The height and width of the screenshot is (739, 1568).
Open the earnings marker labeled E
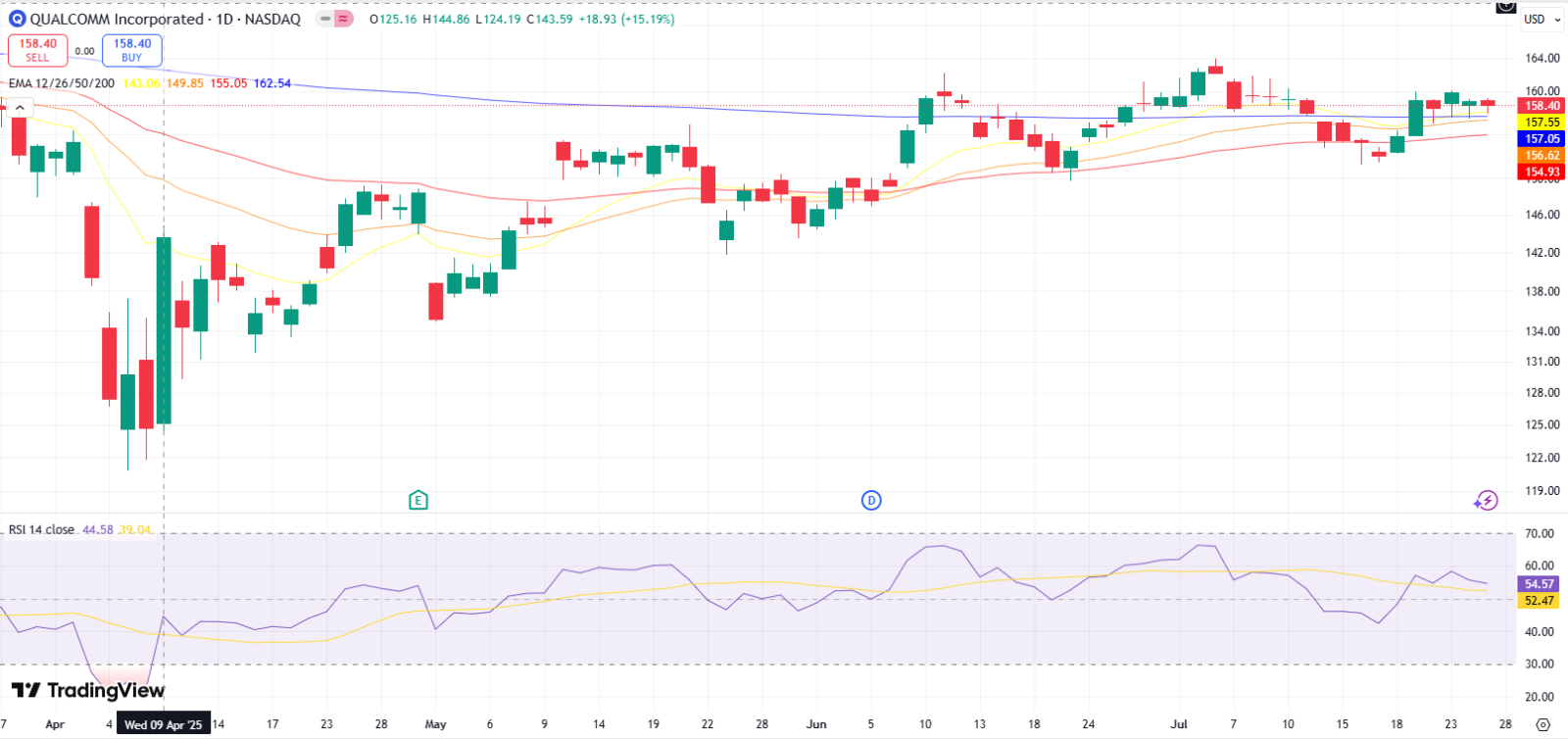point(418,501)
